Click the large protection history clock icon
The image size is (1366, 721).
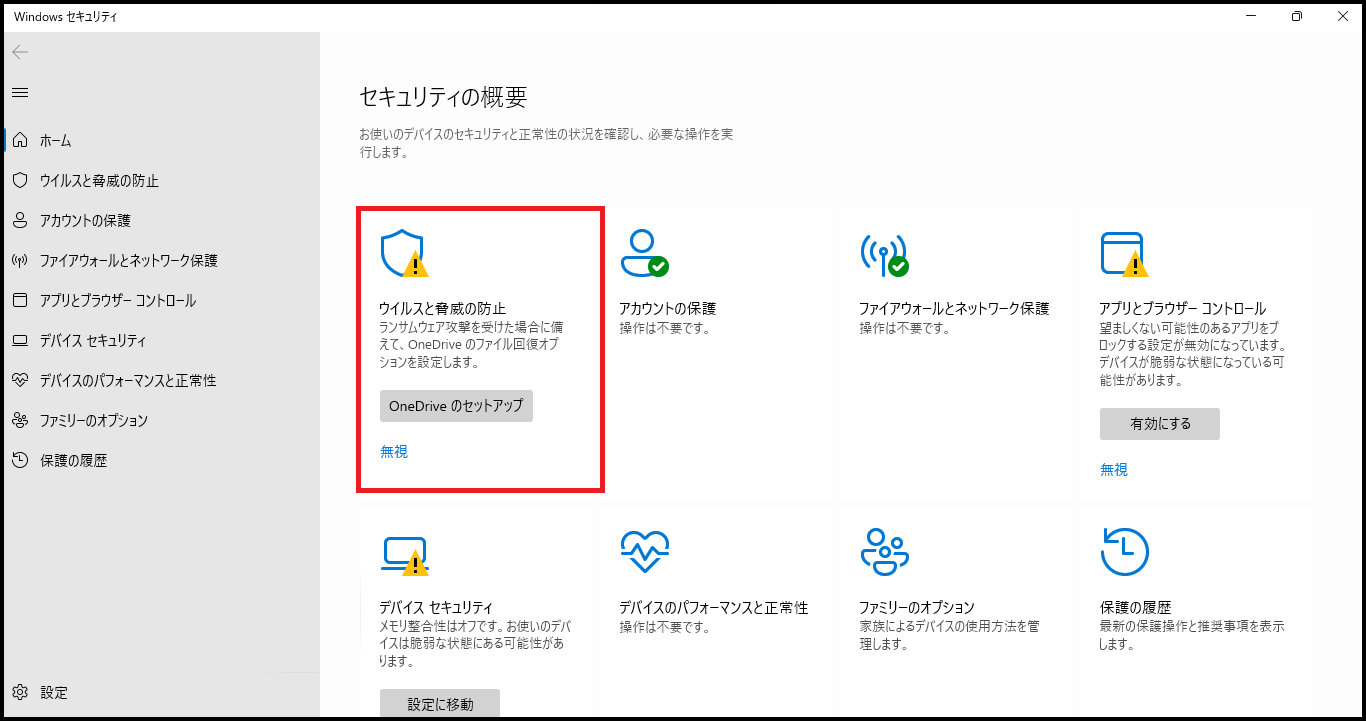tap(1124, 552)
